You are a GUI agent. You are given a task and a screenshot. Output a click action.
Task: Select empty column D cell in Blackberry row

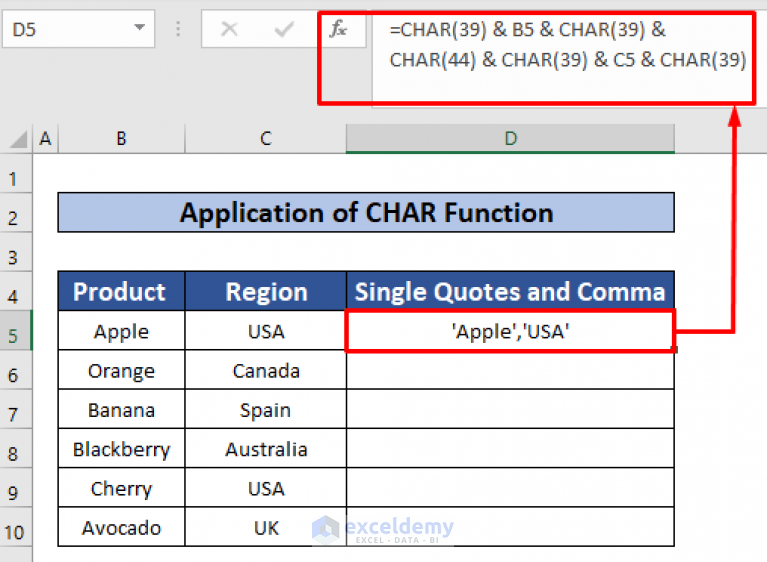pos(510,449)
